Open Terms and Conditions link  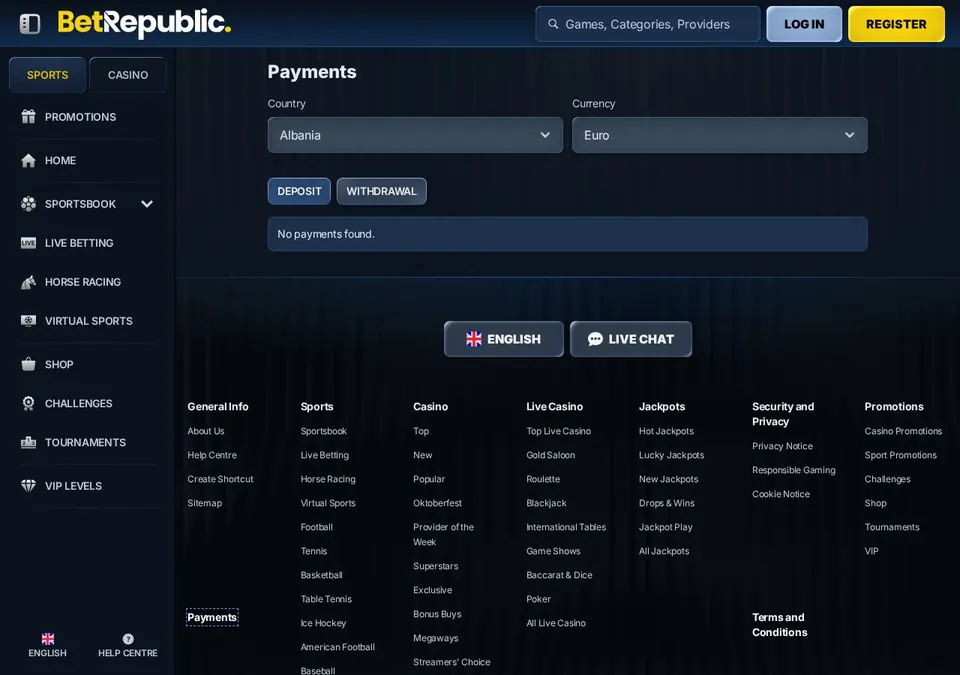click(x=779, y=625)
